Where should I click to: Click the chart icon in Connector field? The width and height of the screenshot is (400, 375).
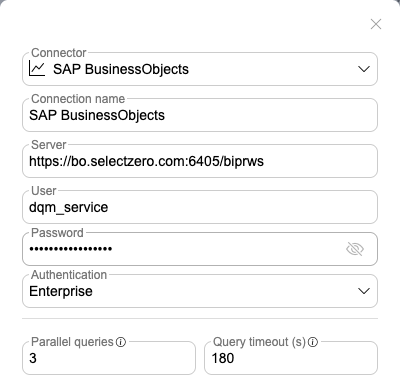37,69
